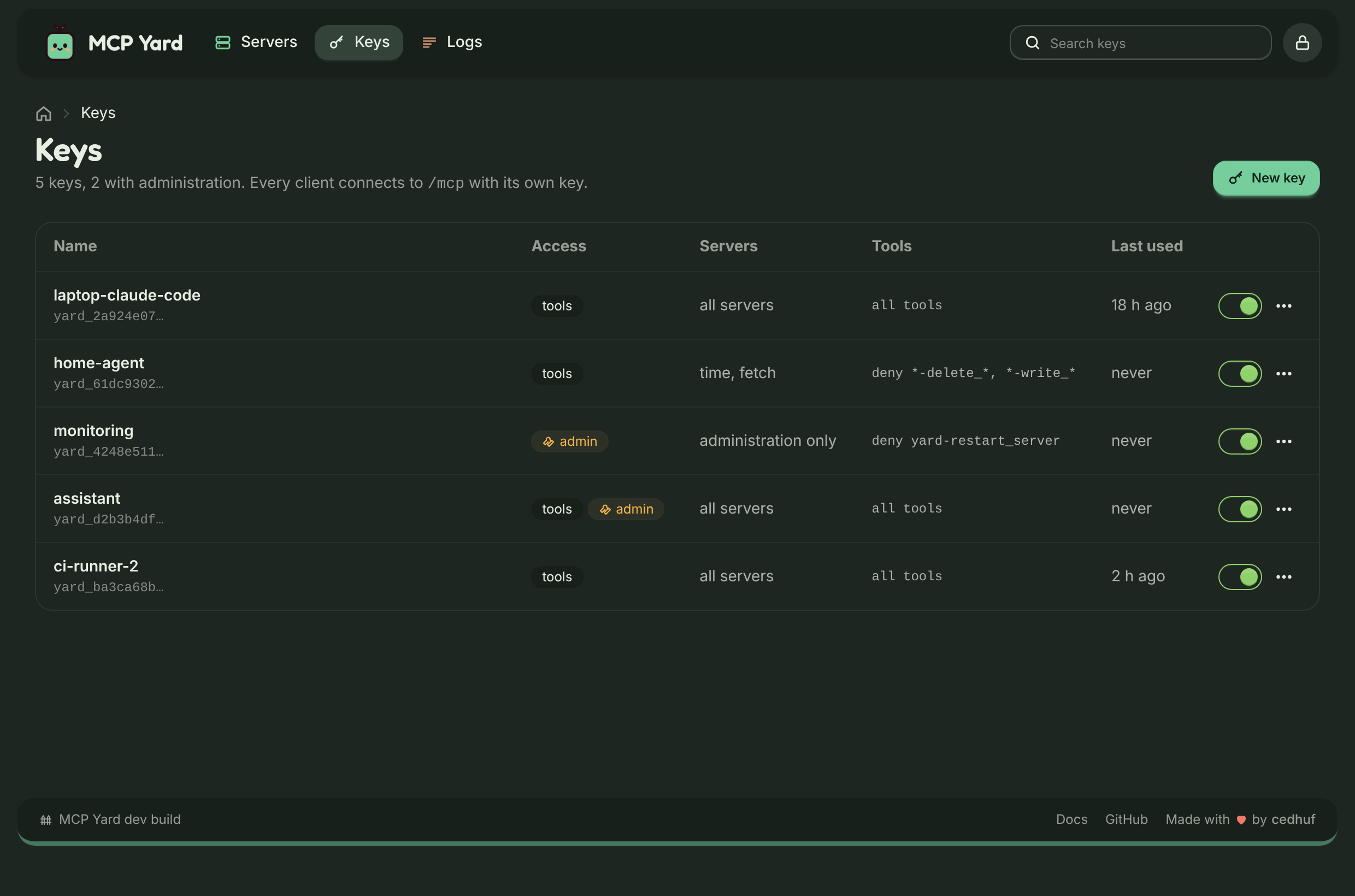Click key ID yard_d2b3b4df…
Image resolution: width=1355 pixels, height=896 pixels.
(109, 520)
